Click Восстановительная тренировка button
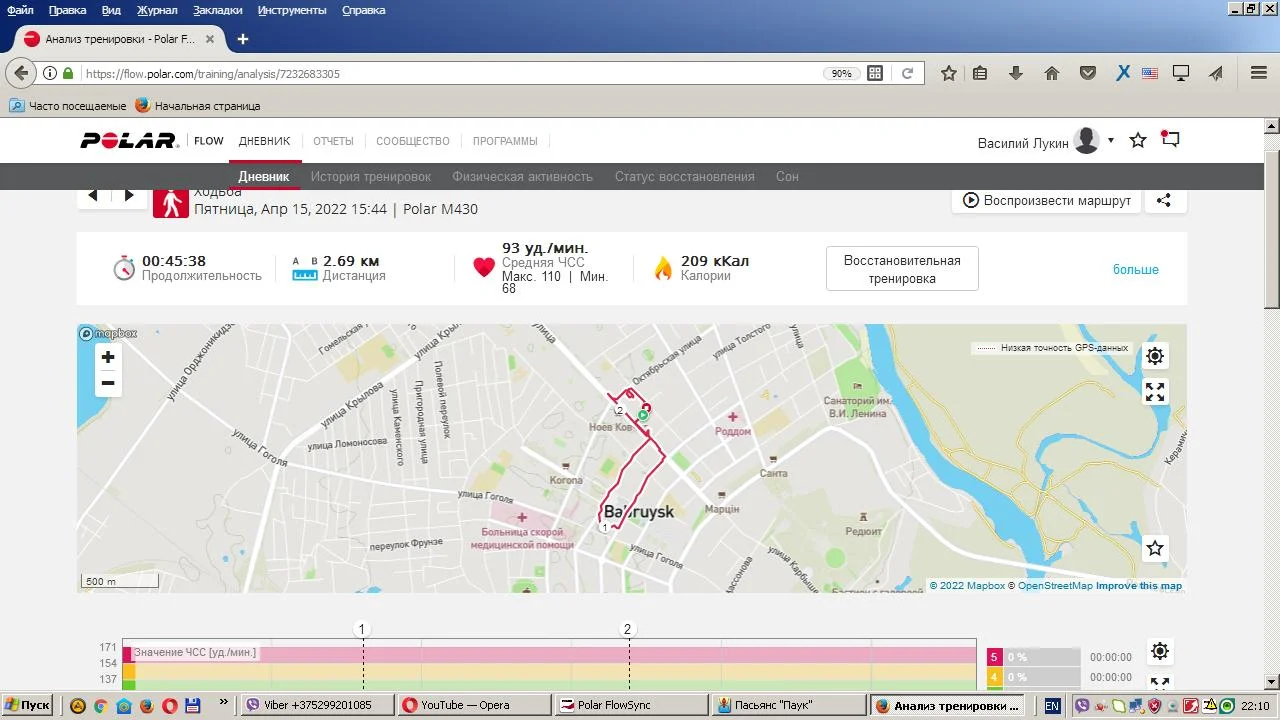This screenshot has height=720, width=1280. (x=902, y=269)
